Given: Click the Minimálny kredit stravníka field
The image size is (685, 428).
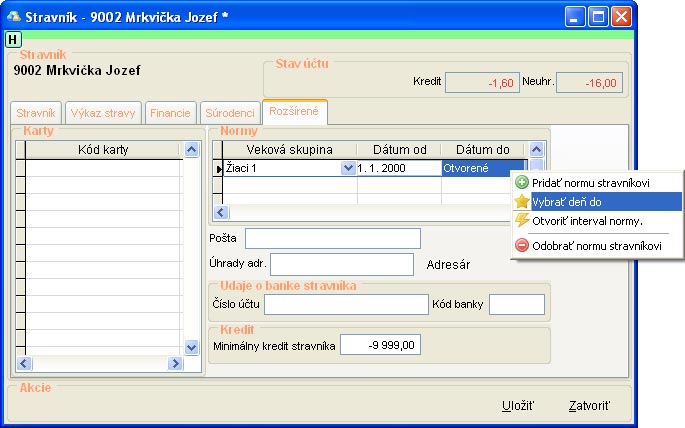Looking at the screenshot, I should (x=381, y=345).
